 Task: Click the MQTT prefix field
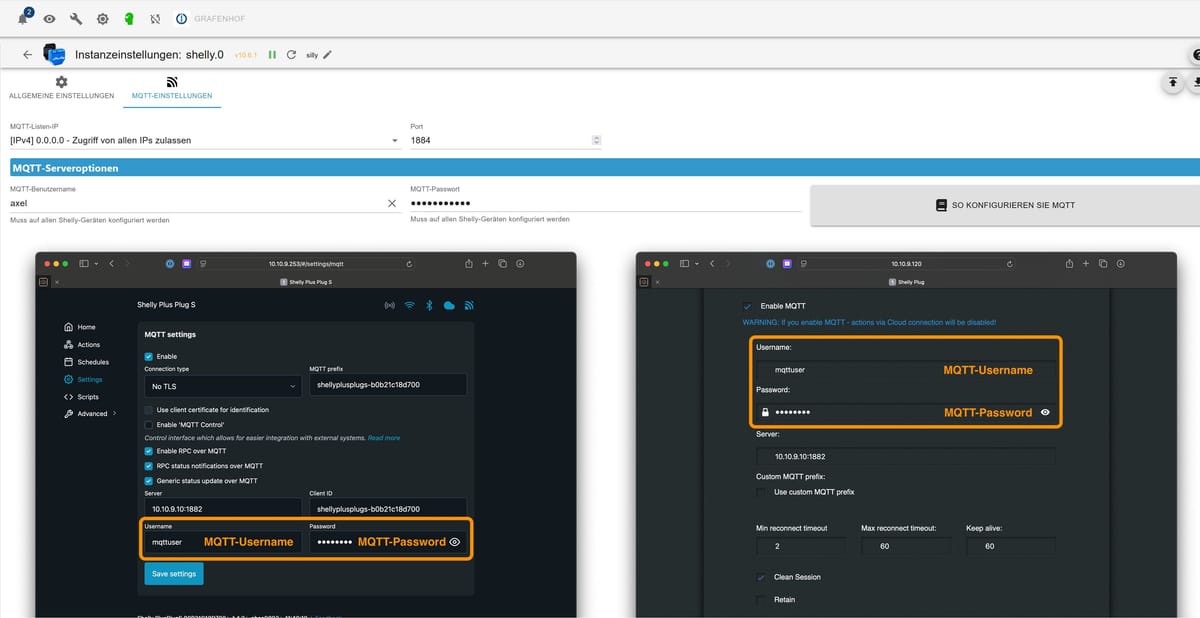coord(388,385)
